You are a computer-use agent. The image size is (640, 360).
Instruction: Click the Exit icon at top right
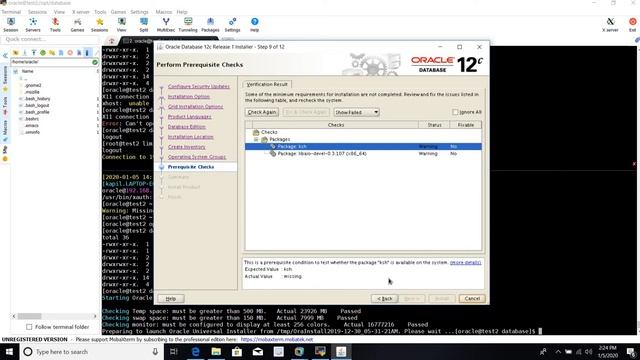coord(633,24)
